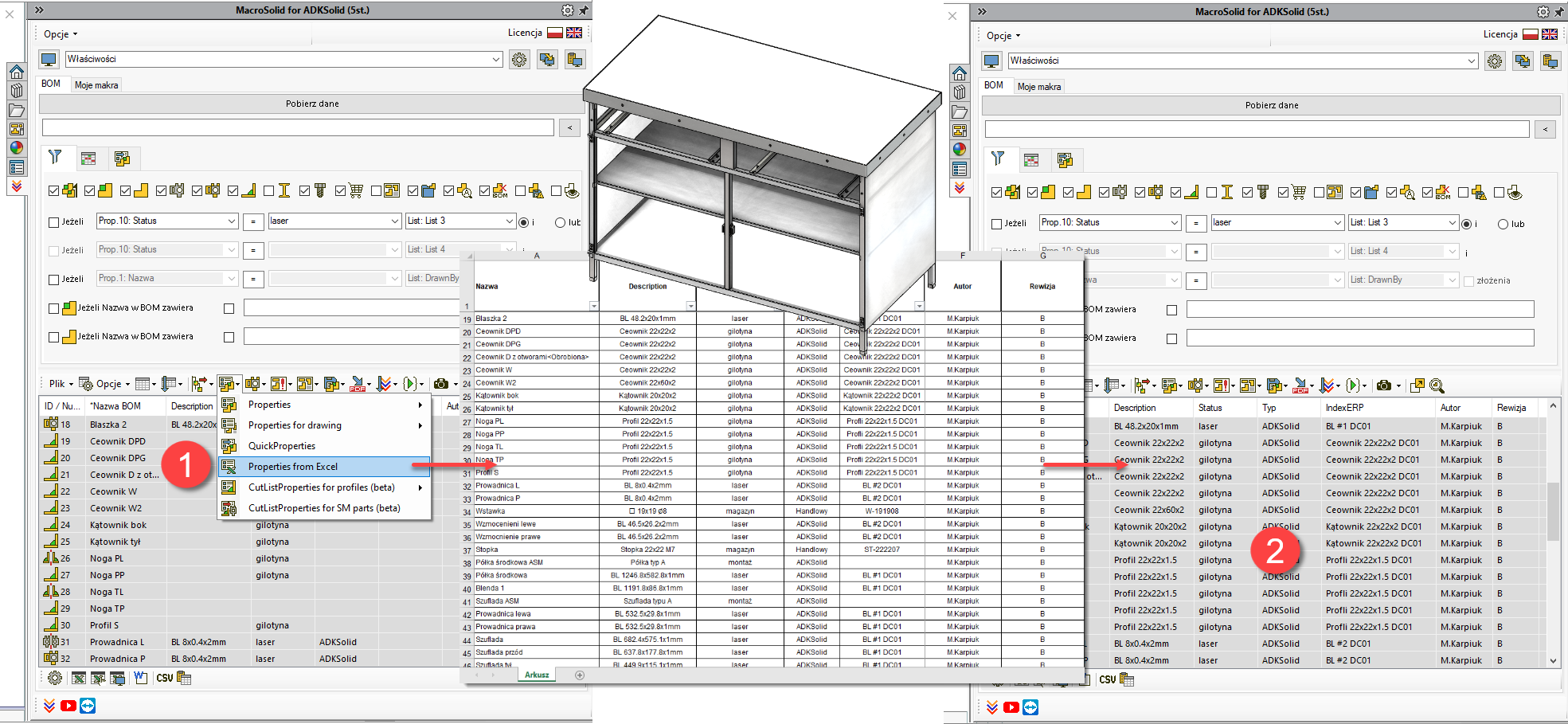
Task: Click the gear icon at left table bottom
Action: [x=55, y=678]
